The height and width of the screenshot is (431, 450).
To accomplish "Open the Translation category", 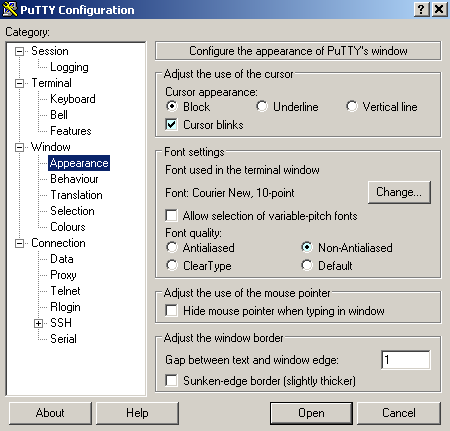I will [x=76, y=195].
